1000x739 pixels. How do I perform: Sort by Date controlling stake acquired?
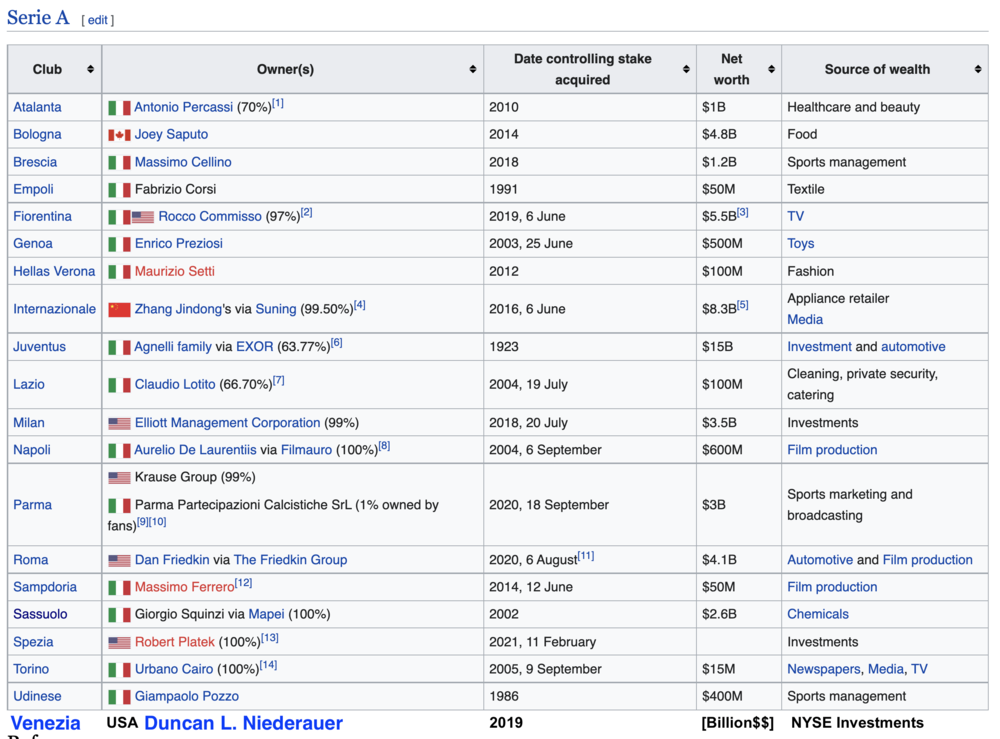click(x=686, y=70)
